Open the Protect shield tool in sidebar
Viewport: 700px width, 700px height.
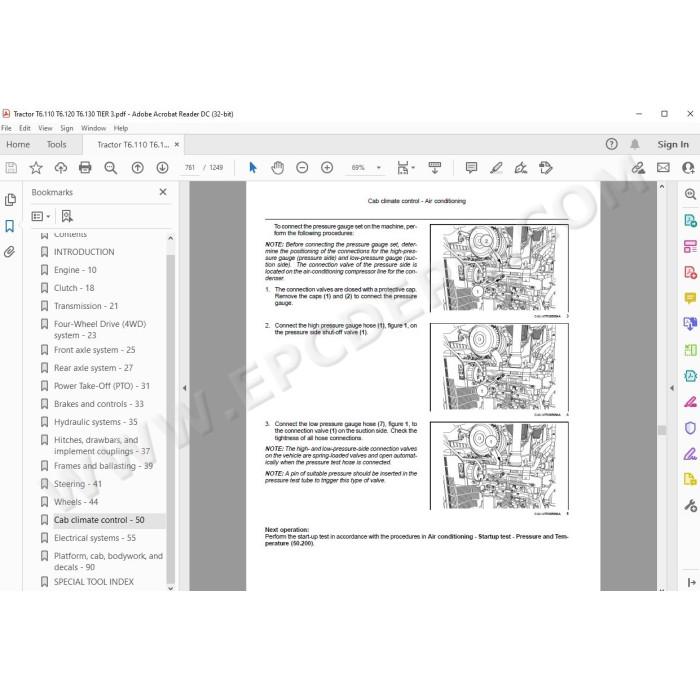click(x=690, y=428)
